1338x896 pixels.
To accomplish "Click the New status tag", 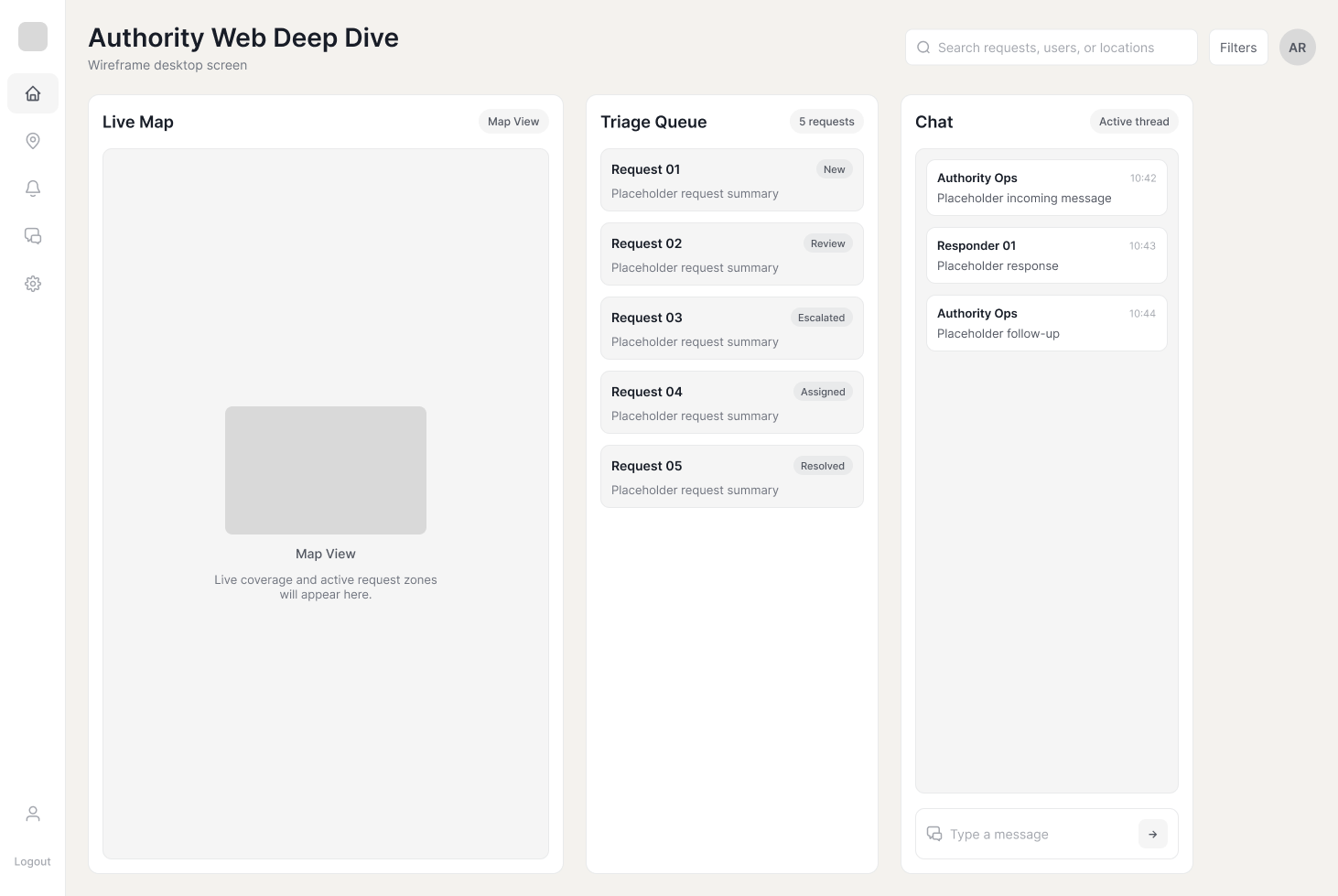I will point(834,169).
